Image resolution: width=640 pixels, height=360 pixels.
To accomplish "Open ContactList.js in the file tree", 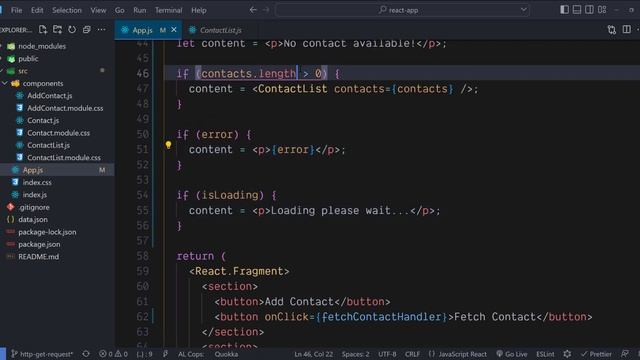I will click(48, 145).
